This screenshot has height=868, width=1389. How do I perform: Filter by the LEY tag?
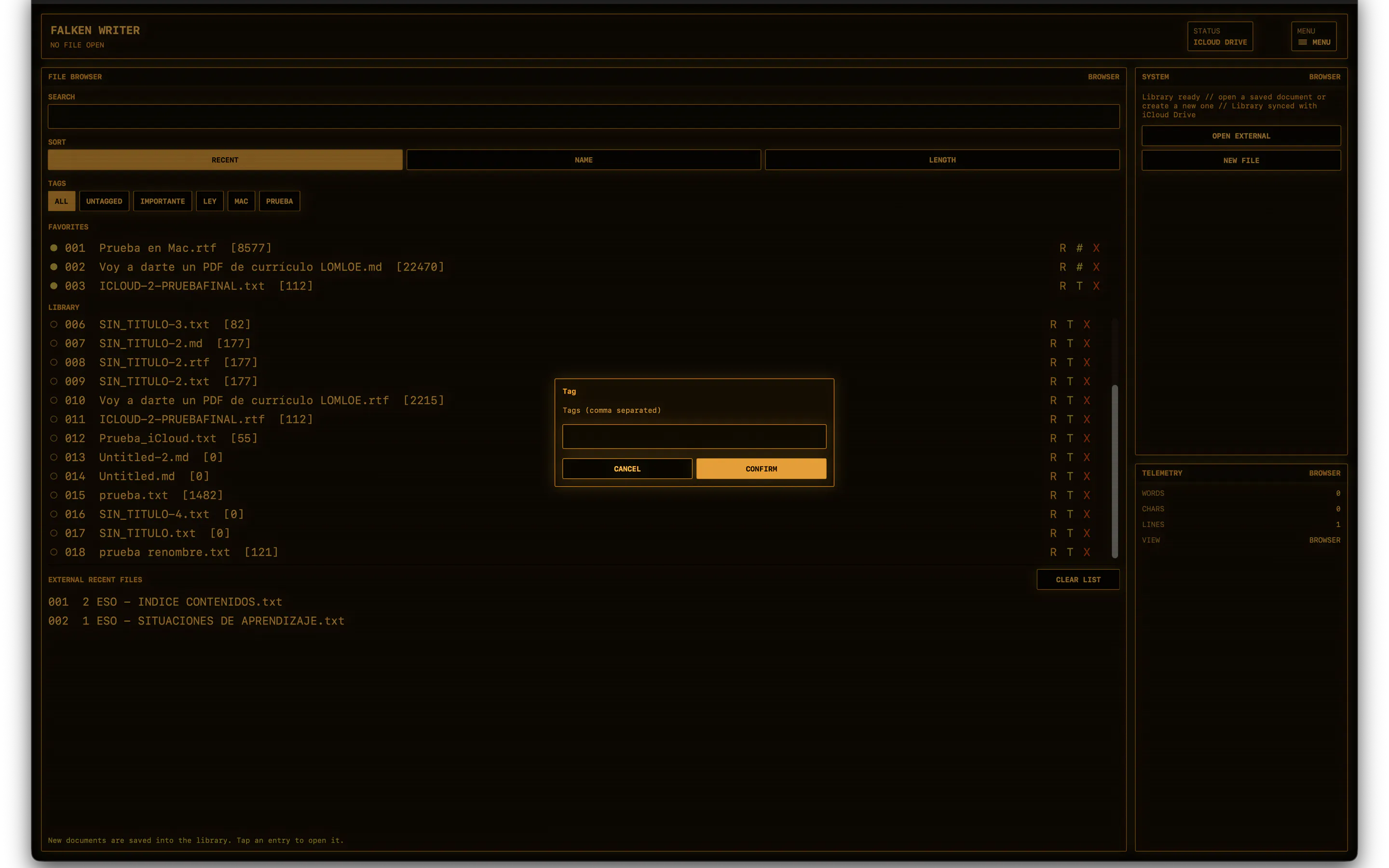click(x=209, y=201)
